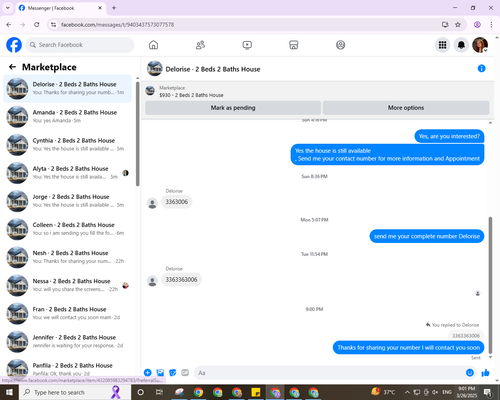Open the account profile picture menu

(480, 45)
